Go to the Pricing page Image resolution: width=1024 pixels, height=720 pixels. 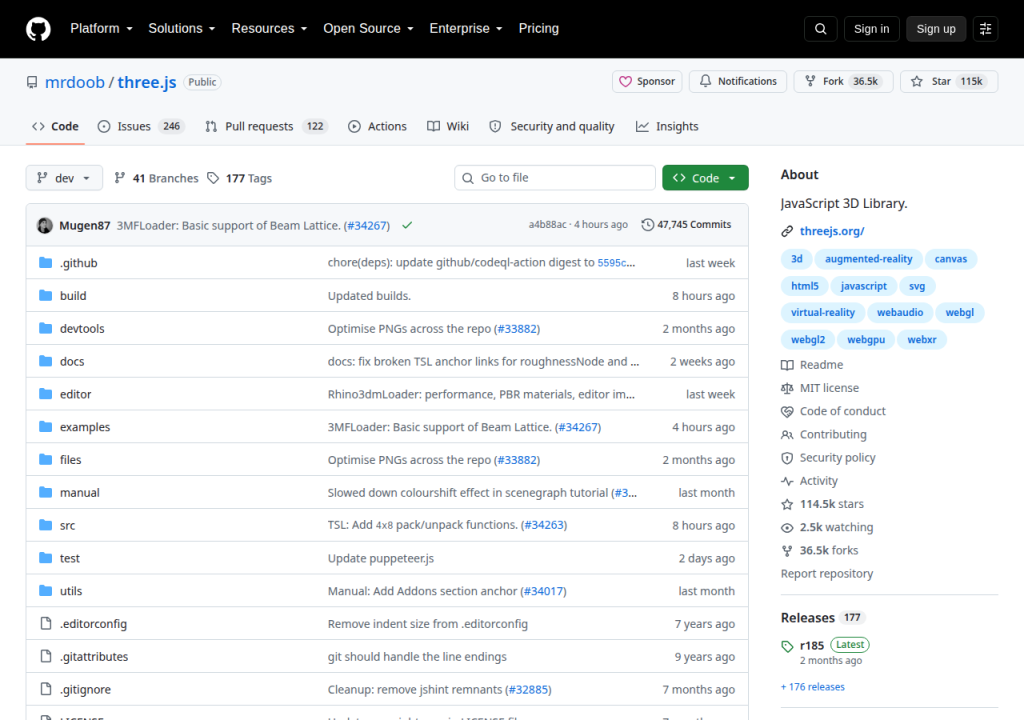pyautogui.click(x=539, y=29)
